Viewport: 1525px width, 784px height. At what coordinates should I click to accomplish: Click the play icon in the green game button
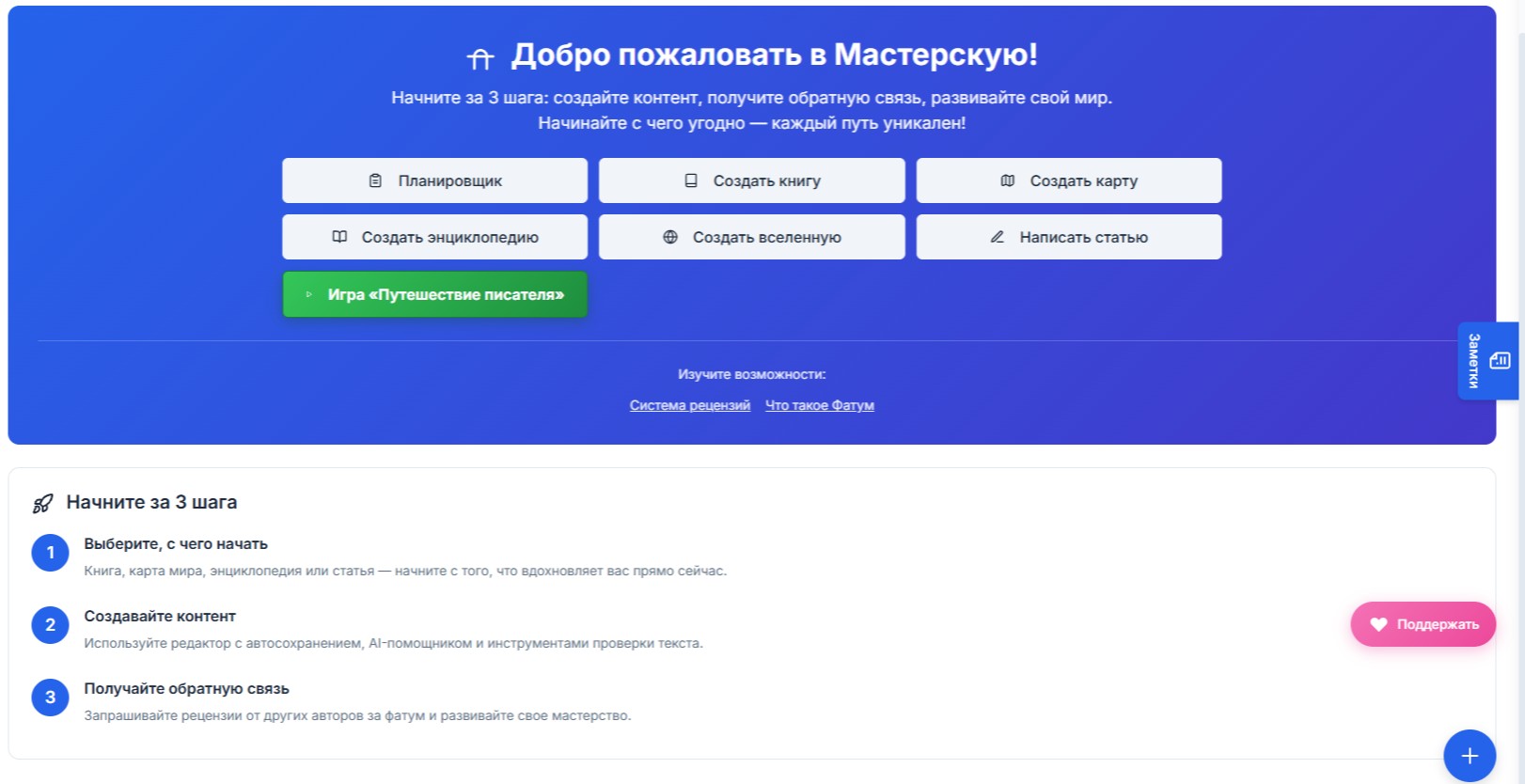pyautogui.click(x=308, y=294)
